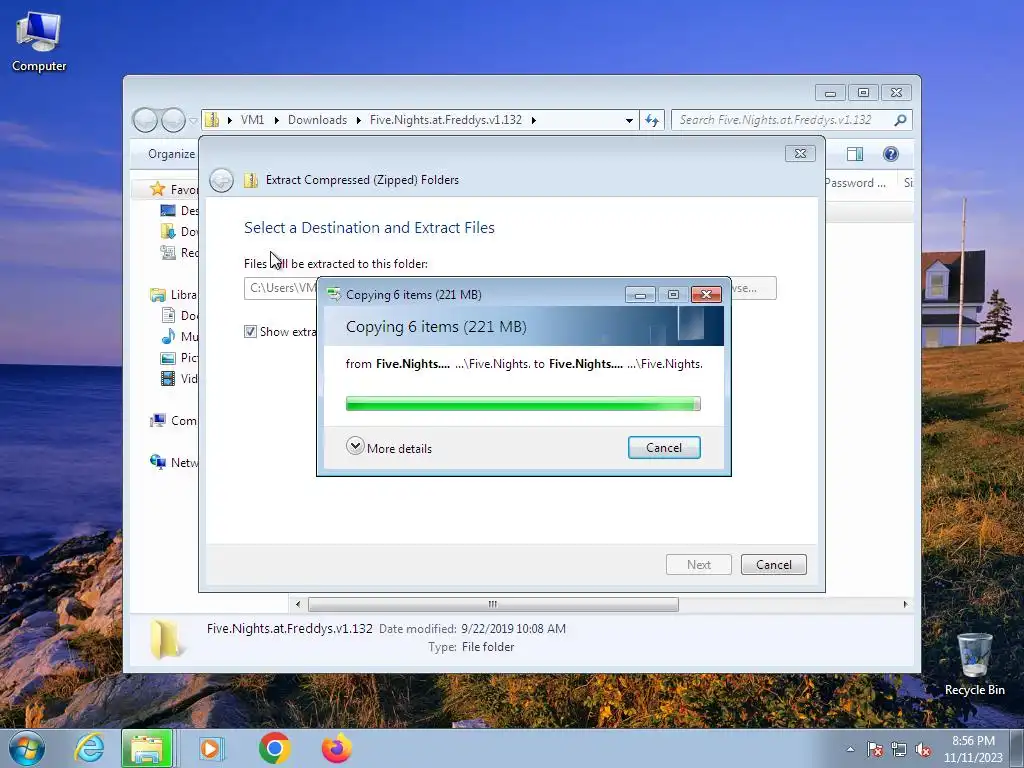Open the volume speaker icon in tray
Image resolution: width=1024 pixels, height=768 pixels.
point(923,749)
